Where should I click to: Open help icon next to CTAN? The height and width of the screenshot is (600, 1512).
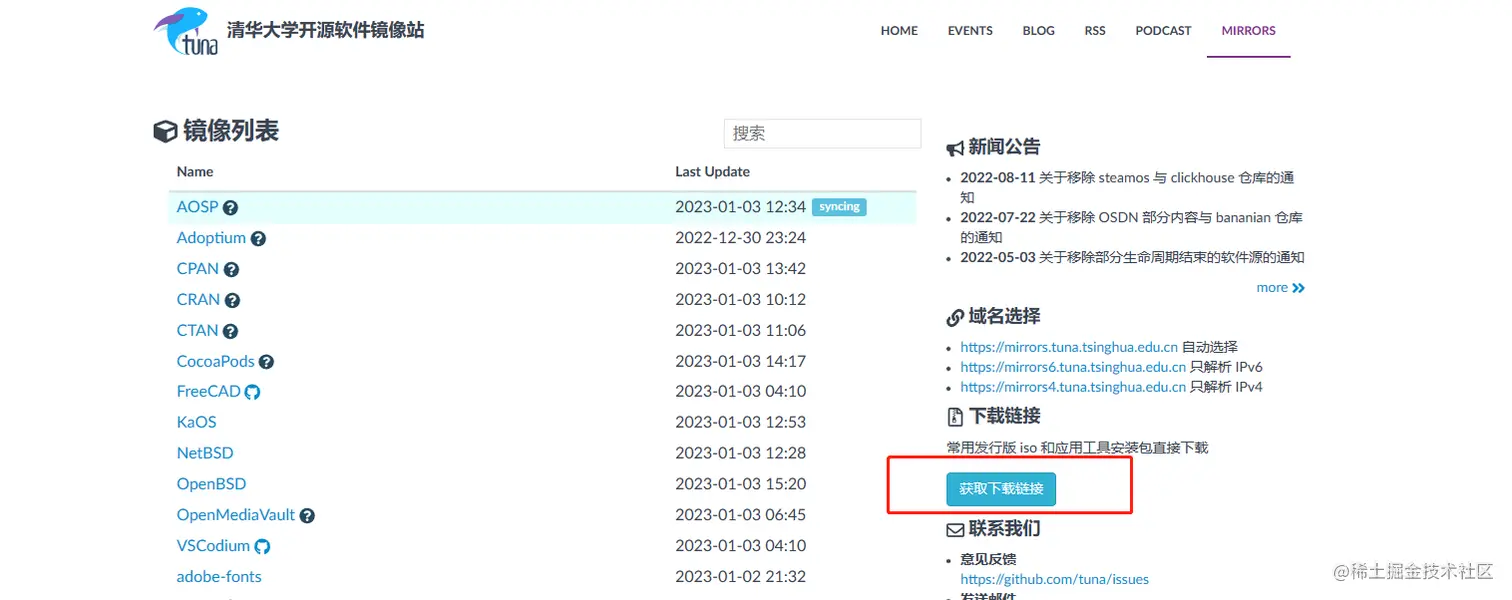click(230, 331)
